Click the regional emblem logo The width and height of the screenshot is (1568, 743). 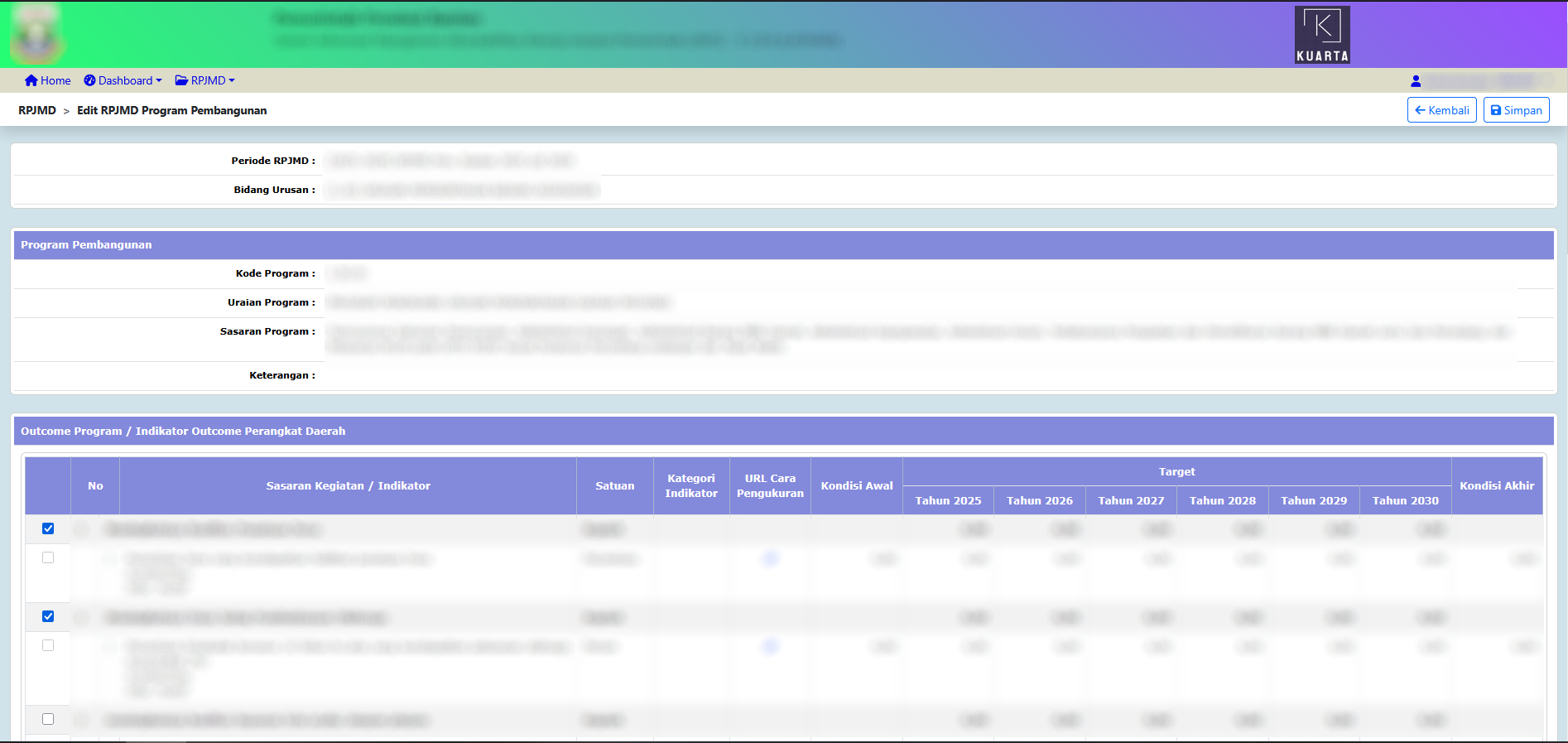click(x=36, y=35)
